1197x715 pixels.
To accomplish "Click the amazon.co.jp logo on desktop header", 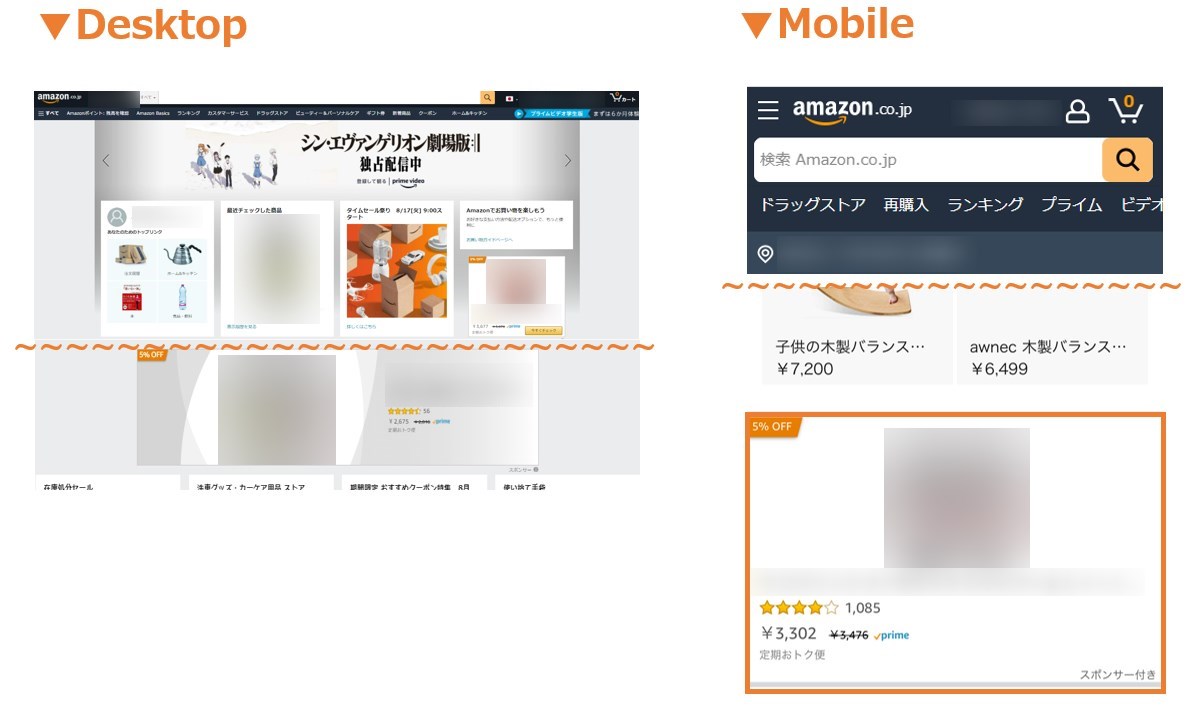I will [59, 98].
